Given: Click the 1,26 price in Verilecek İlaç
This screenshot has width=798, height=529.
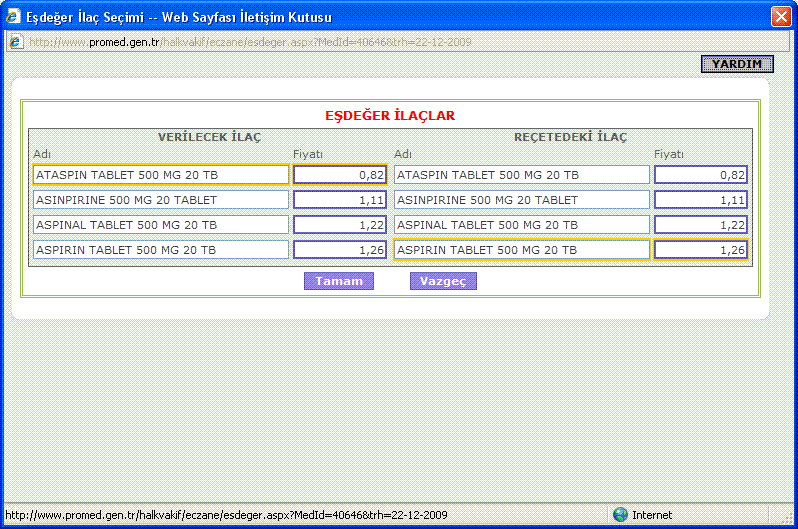Looking at the screenshot, I should click(340, 249).
